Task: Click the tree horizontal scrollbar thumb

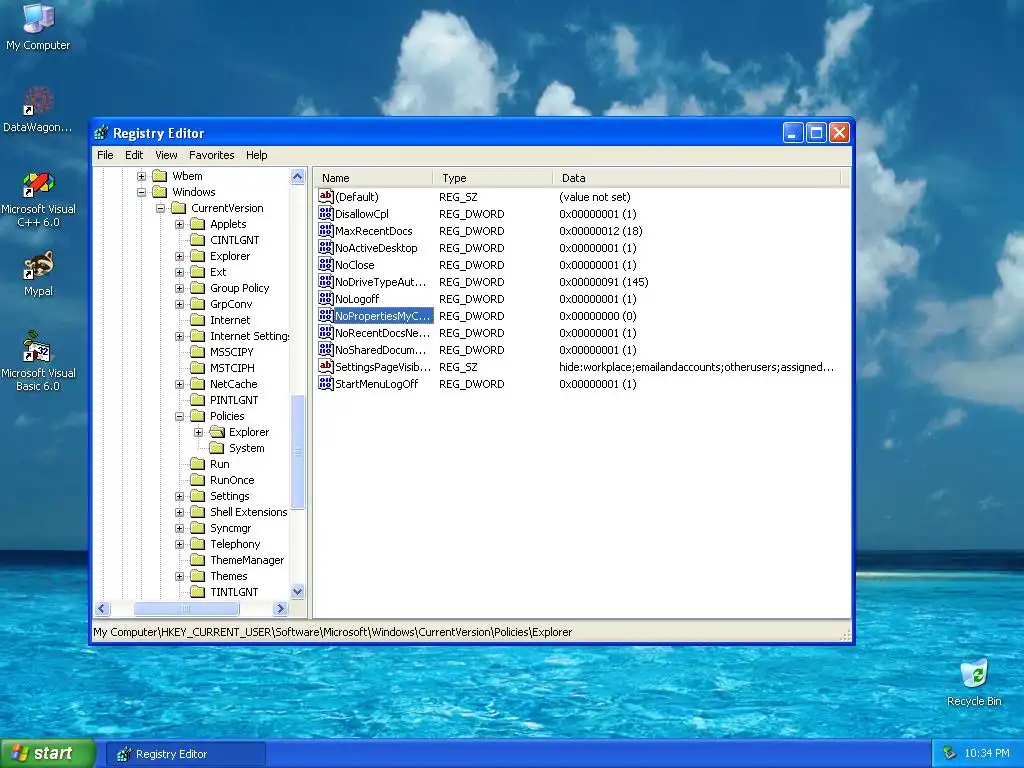Action: pos(186,609)
